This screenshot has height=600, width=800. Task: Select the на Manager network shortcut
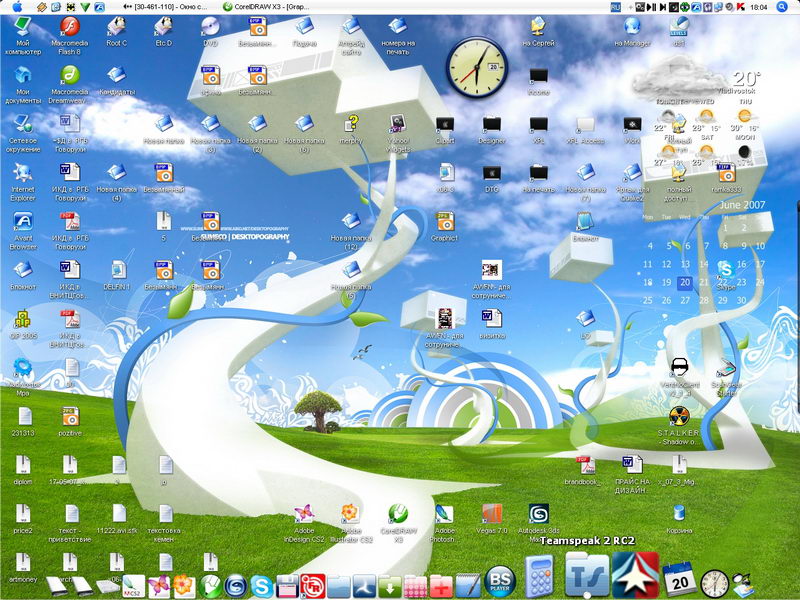(632, 32)
